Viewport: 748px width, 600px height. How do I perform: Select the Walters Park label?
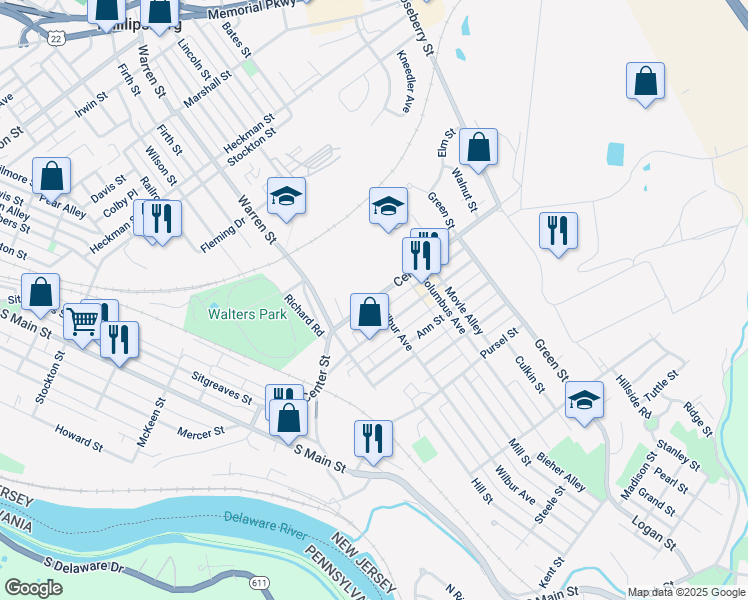pos(247,314)
